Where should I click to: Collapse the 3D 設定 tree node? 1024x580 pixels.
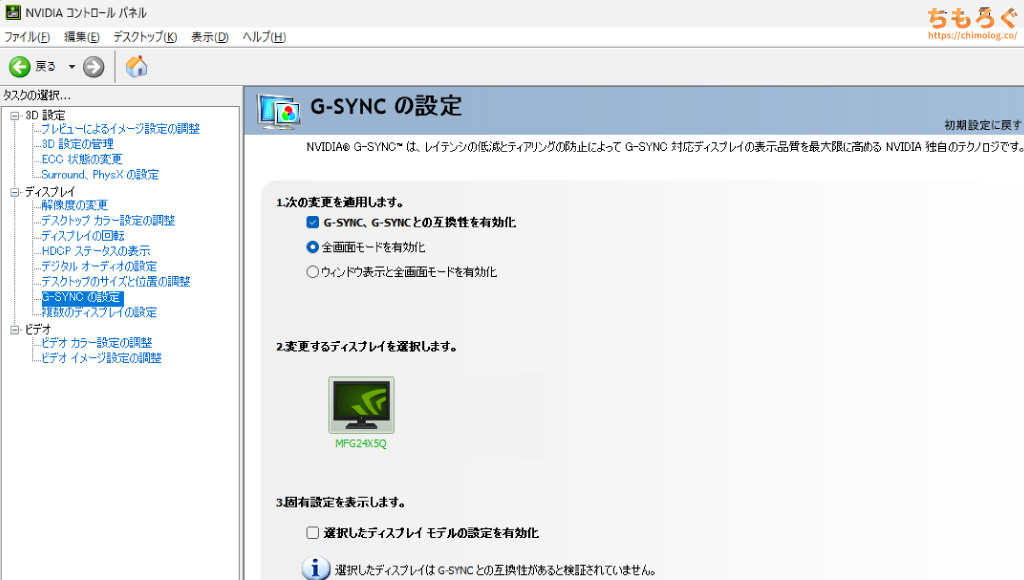coord(14,116)
